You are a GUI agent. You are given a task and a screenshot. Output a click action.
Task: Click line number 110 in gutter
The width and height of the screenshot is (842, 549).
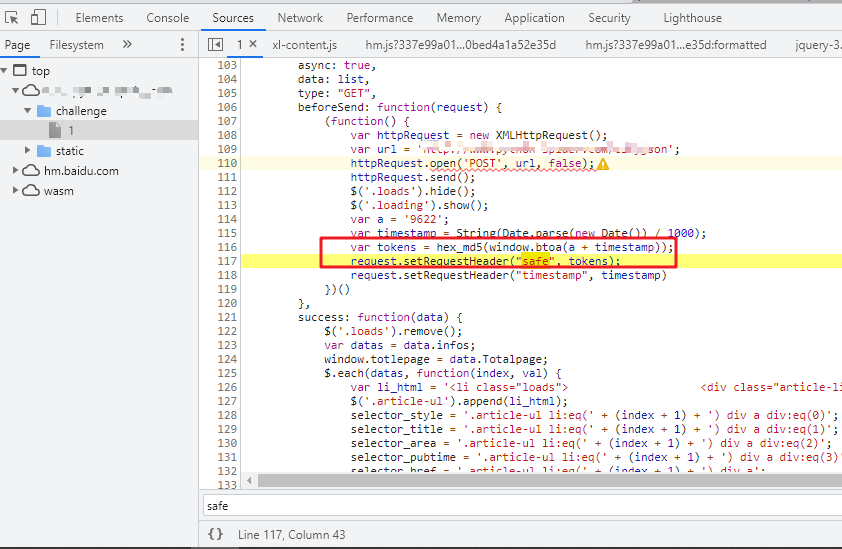point(227,163)
